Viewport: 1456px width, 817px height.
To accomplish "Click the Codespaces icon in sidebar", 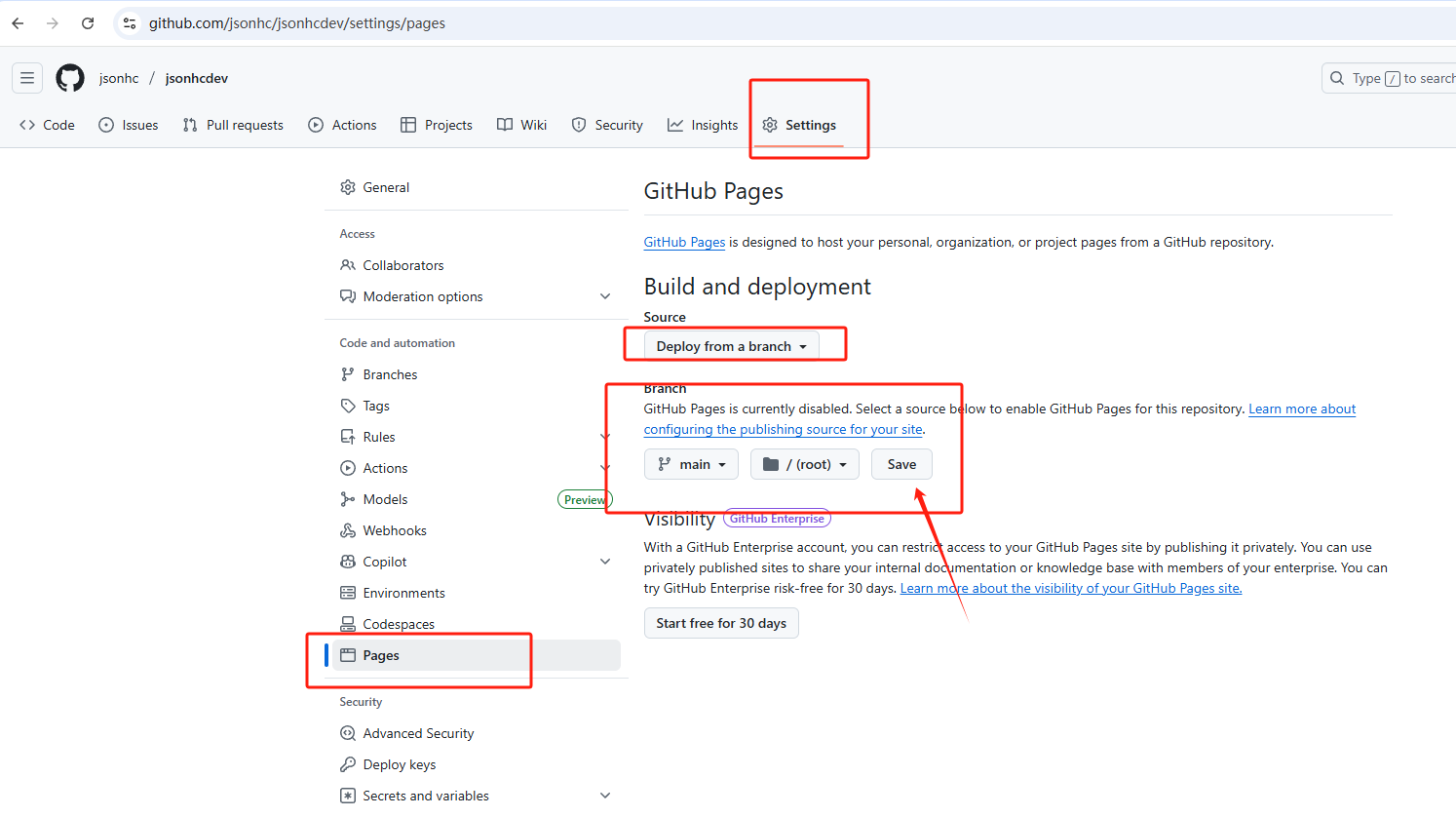I will click(348, 624).
